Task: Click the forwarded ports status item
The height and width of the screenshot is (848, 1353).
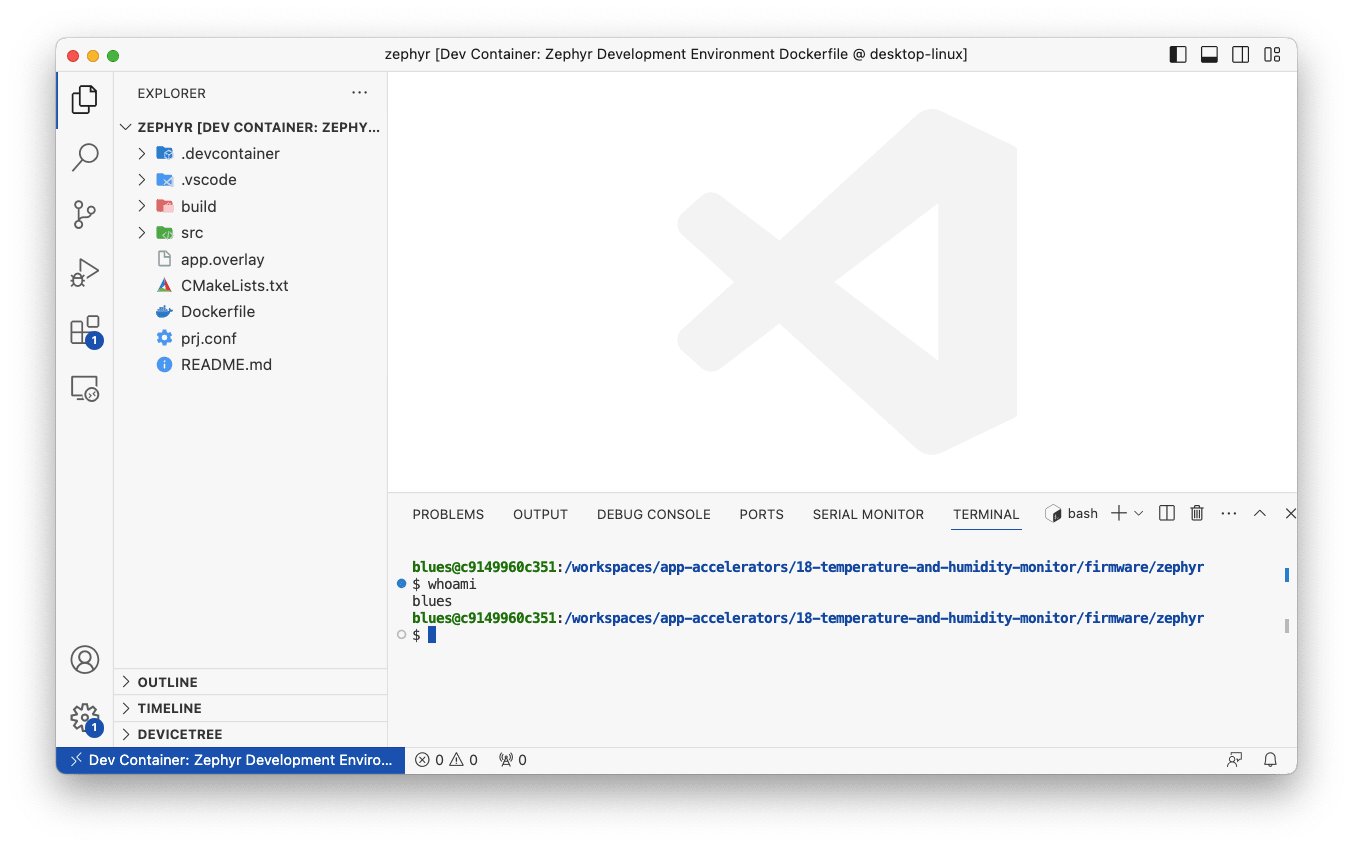Action: click(x=512, y=760)
